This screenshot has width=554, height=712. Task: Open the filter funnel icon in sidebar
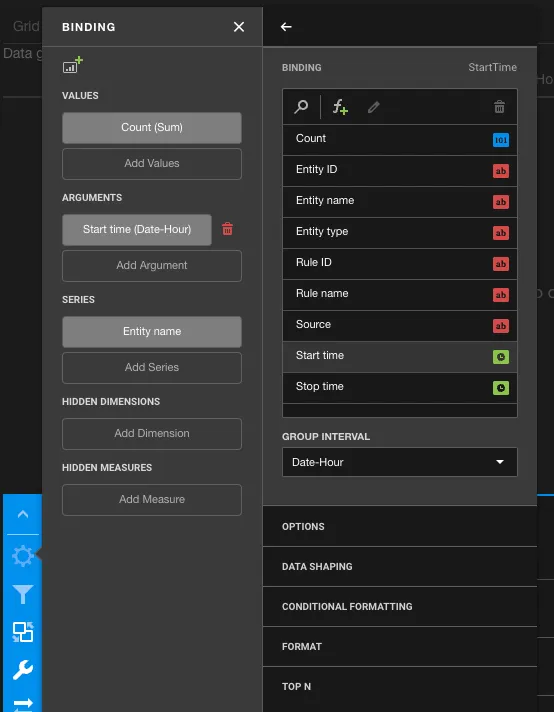[x=23, y=594]
